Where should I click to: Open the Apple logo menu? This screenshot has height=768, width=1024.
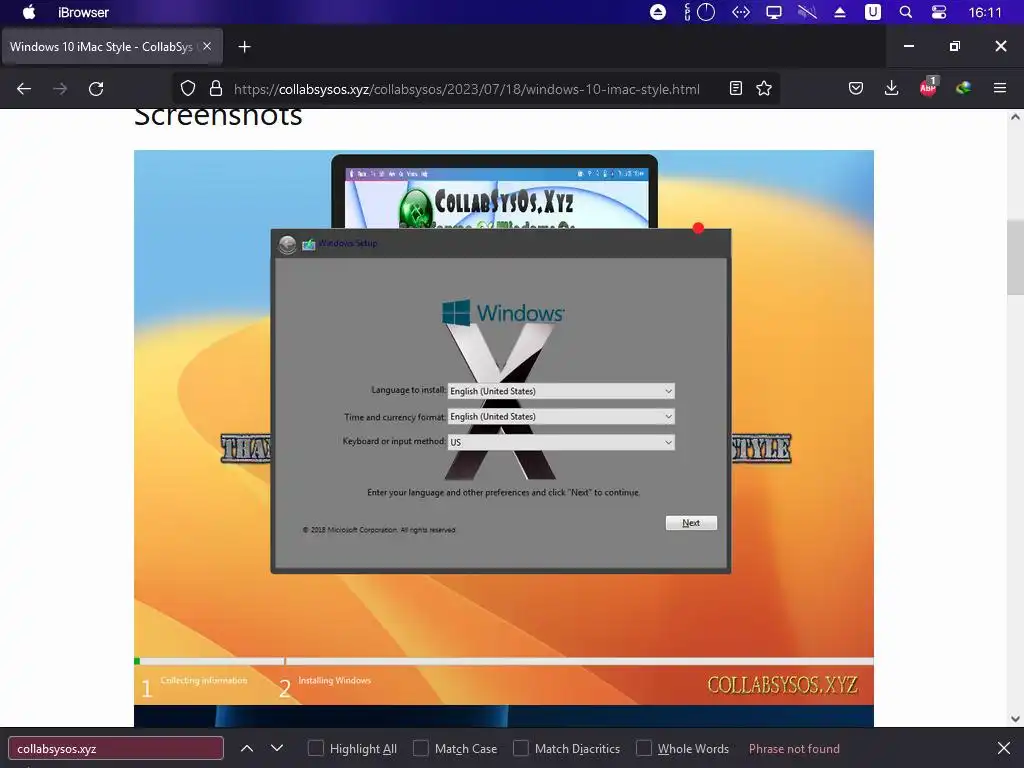tap(29, 12)
